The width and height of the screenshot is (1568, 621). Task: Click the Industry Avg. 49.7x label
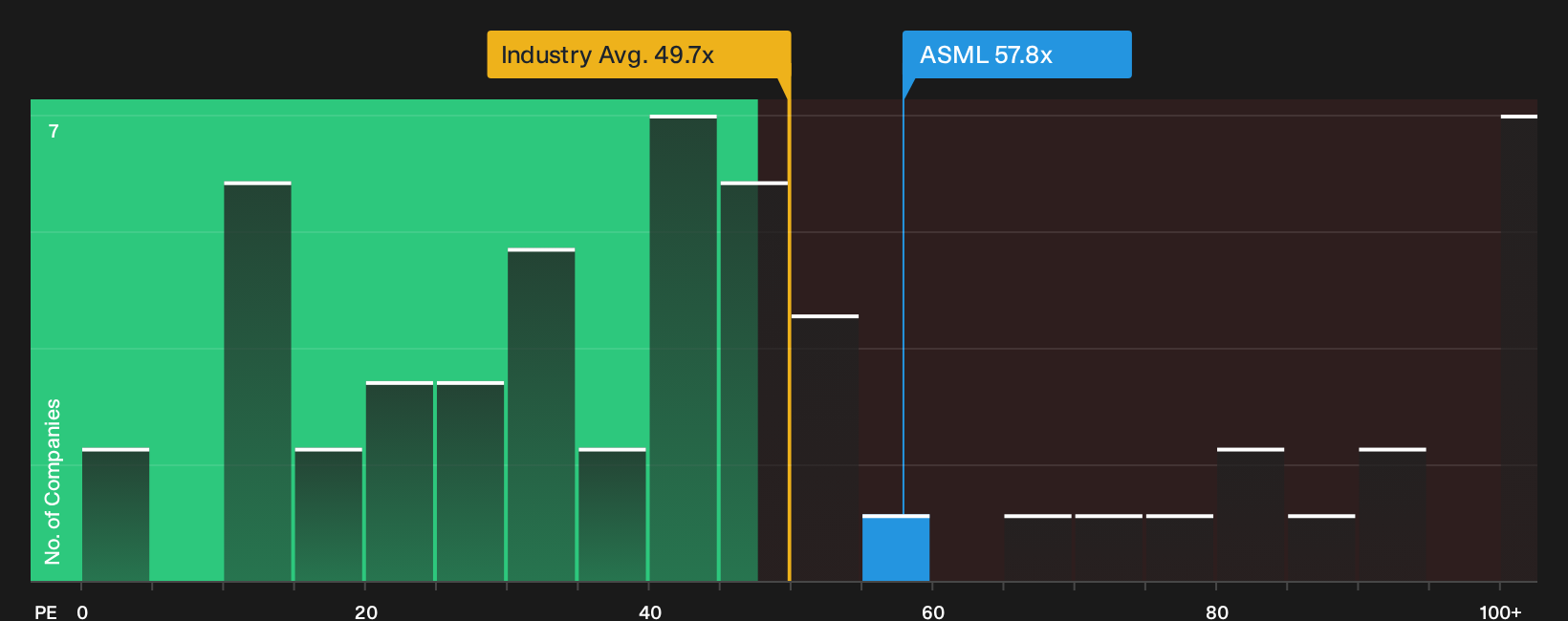click(x=639, y=54)
